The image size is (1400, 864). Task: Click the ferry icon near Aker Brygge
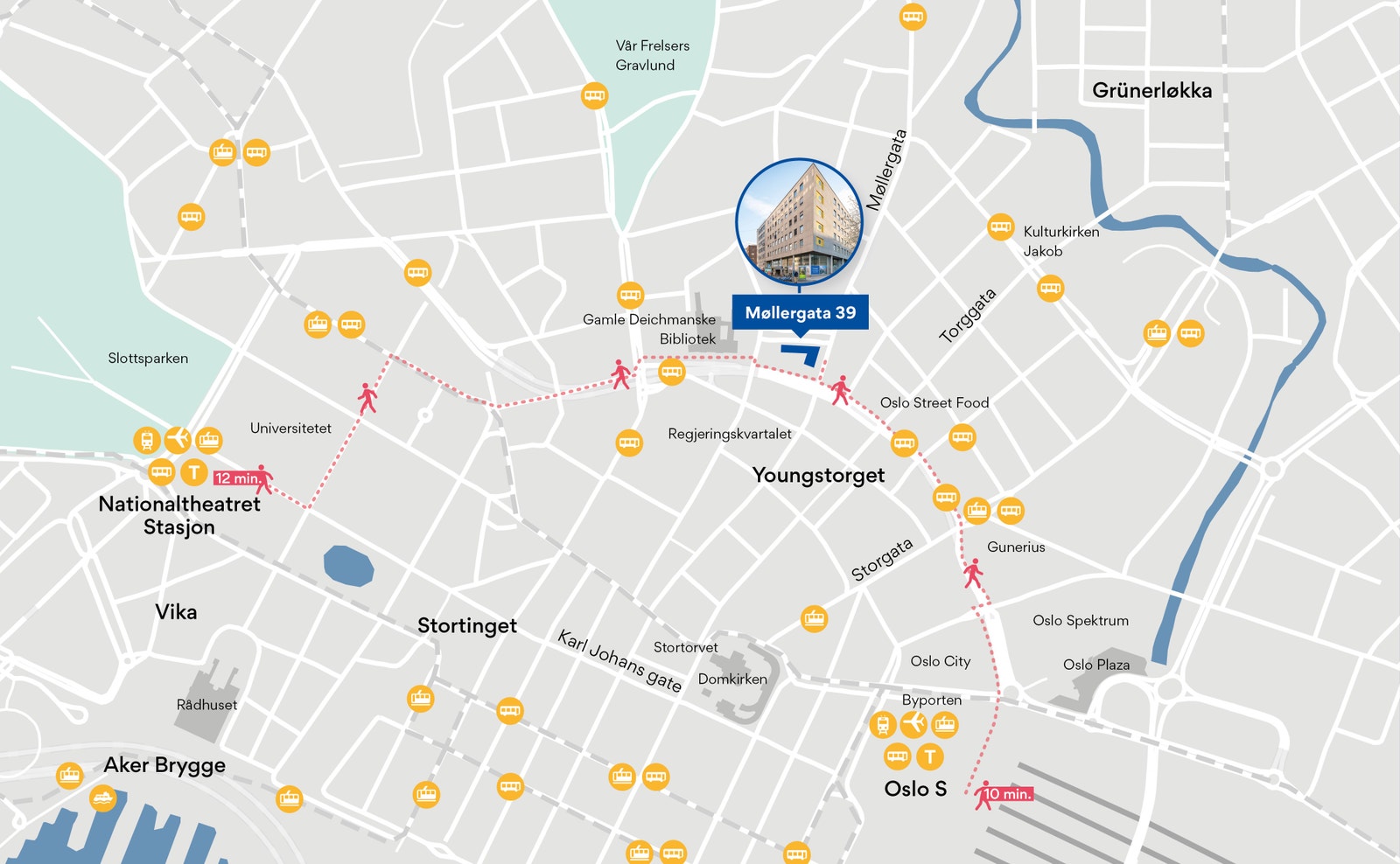[x=103, y=798]
